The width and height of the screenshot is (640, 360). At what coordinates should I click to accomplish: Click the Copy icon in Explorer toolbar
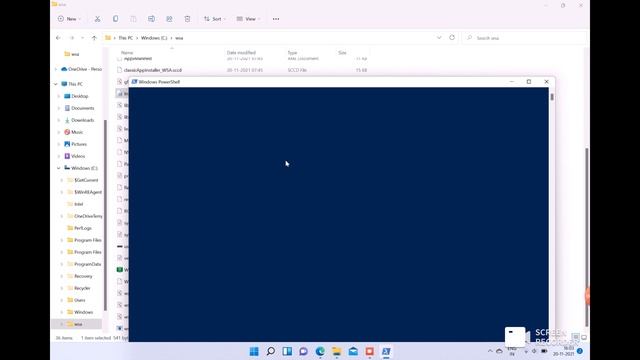(x=116, y=19)
